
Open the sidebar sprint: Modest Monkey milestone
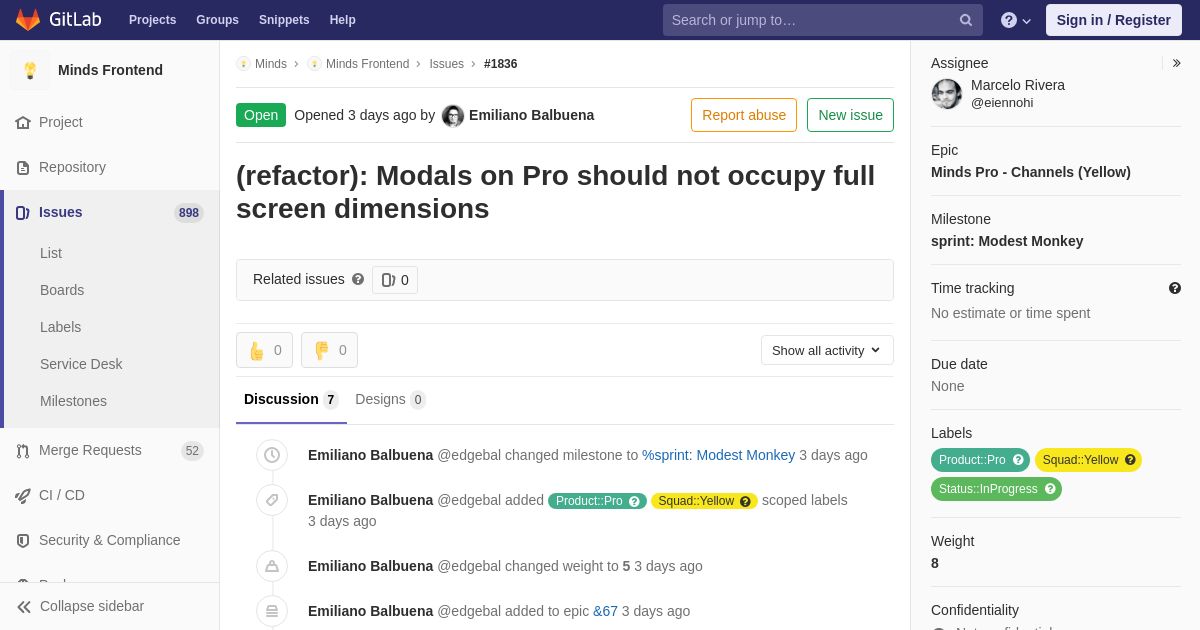coord(1007,241)
